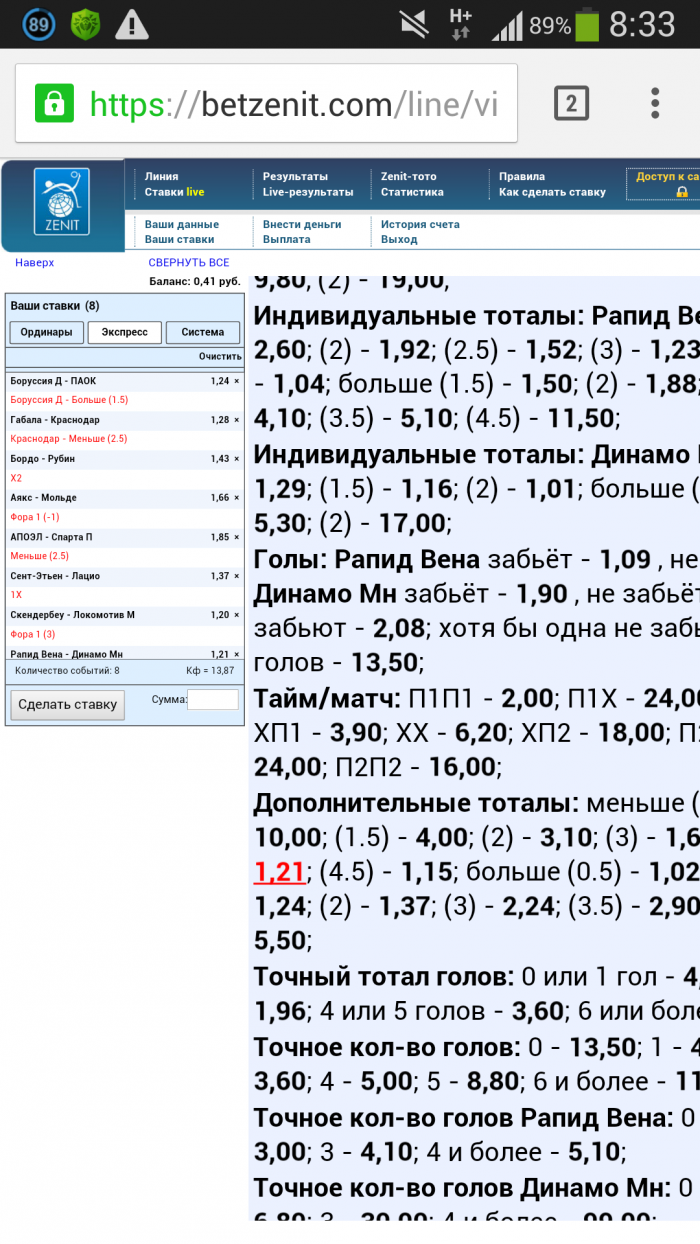Remove the Боруссия Д - ПАОК bet
The height and width of the screenshot is (1244, 700).
[x=237, y=381]
